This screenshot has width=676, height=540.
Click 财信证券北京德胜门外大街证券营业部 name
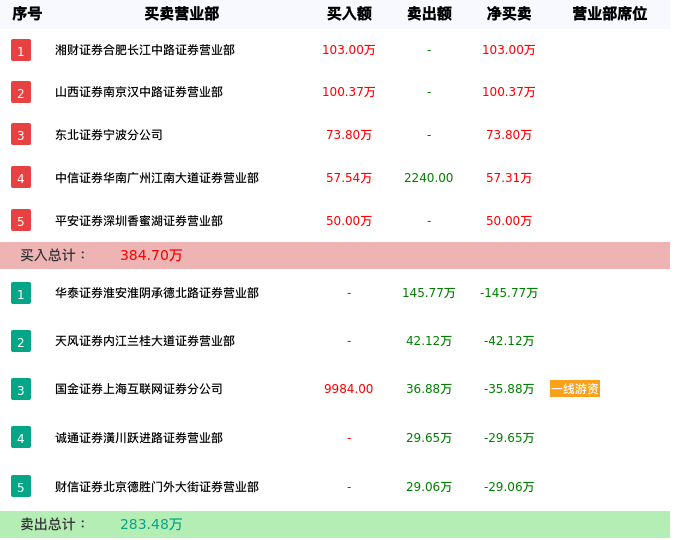tap(157, 487)
